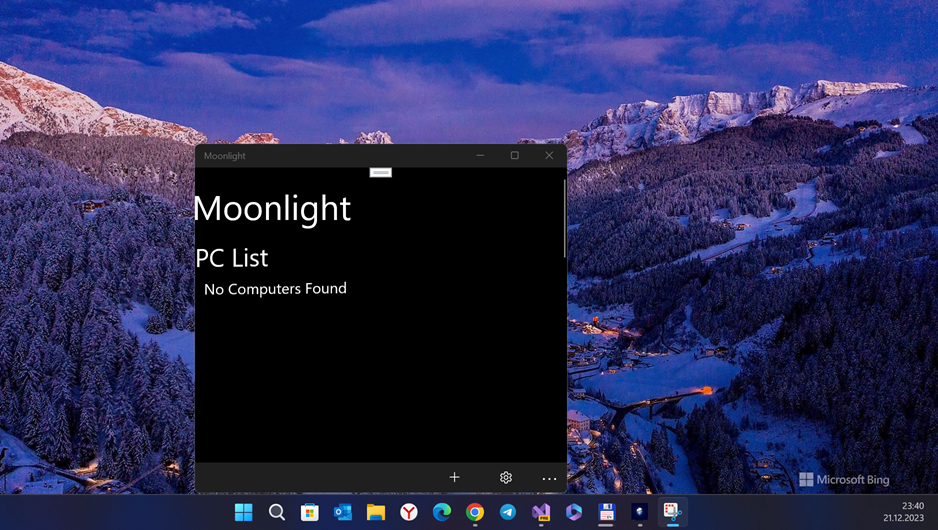
Task: Click the 'PC List' heading
Action: pyautogui.click(x=232, y=258)
